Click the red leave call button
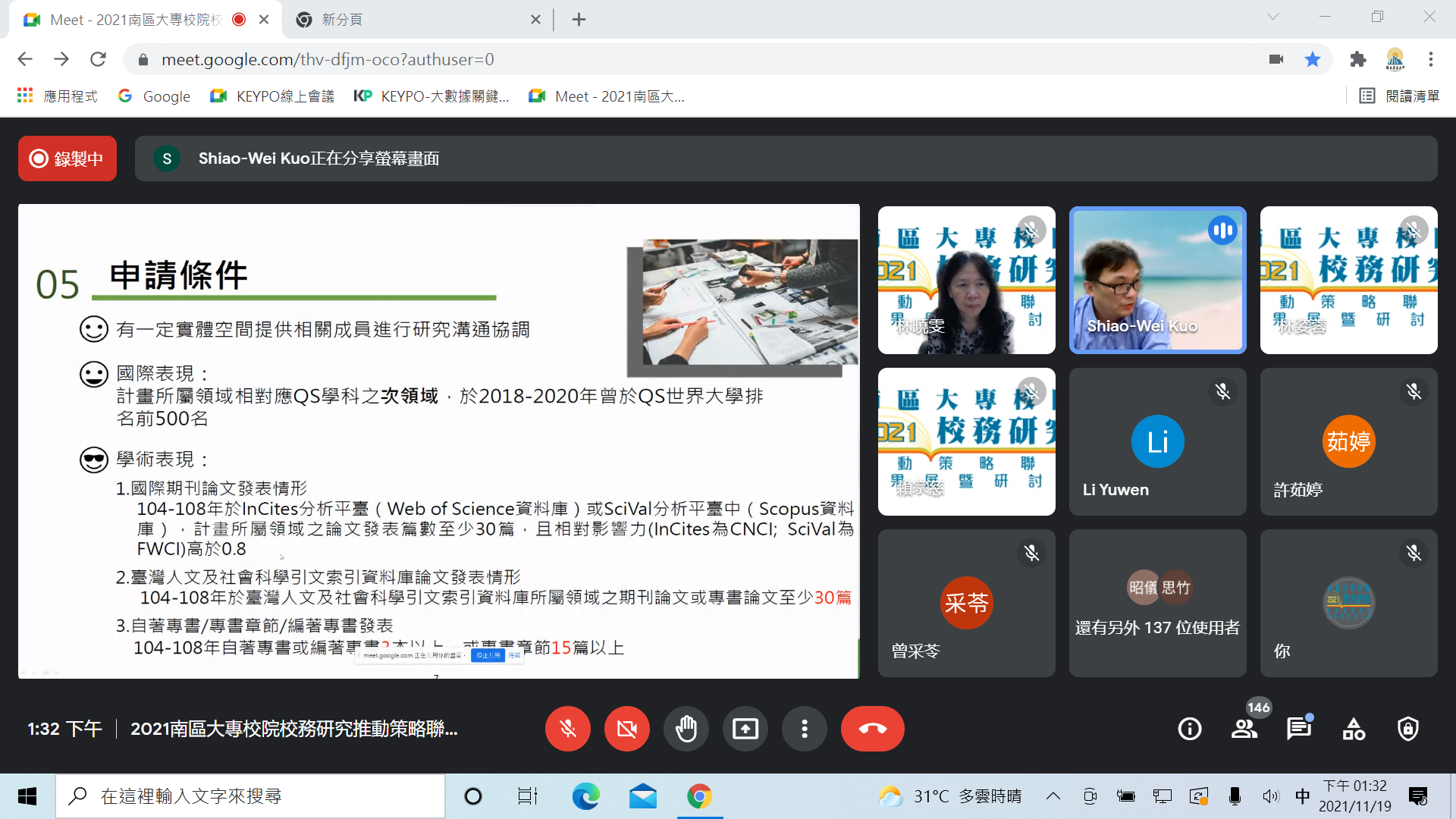 [x=872, y=729]
